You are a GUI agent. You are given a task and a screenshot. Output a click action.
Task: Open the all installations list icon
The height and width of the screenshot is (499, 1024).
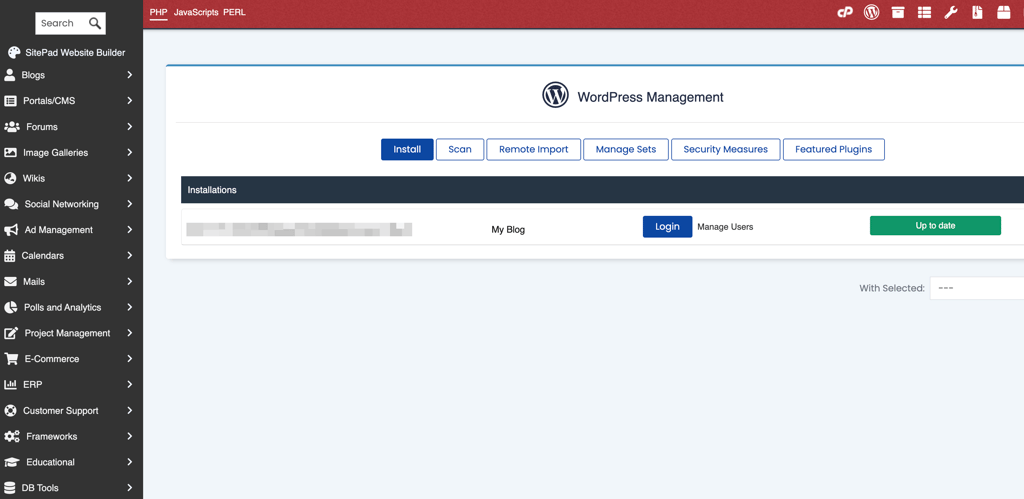924,12
